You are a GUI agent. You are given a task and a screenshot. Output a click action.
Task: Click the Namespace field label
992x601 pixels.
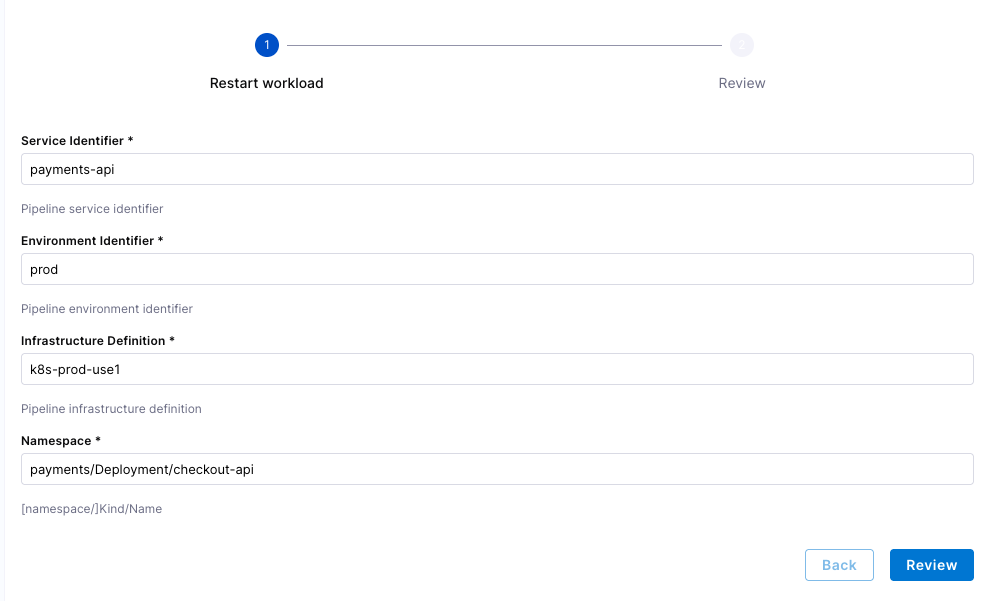(x=61, y=441)
